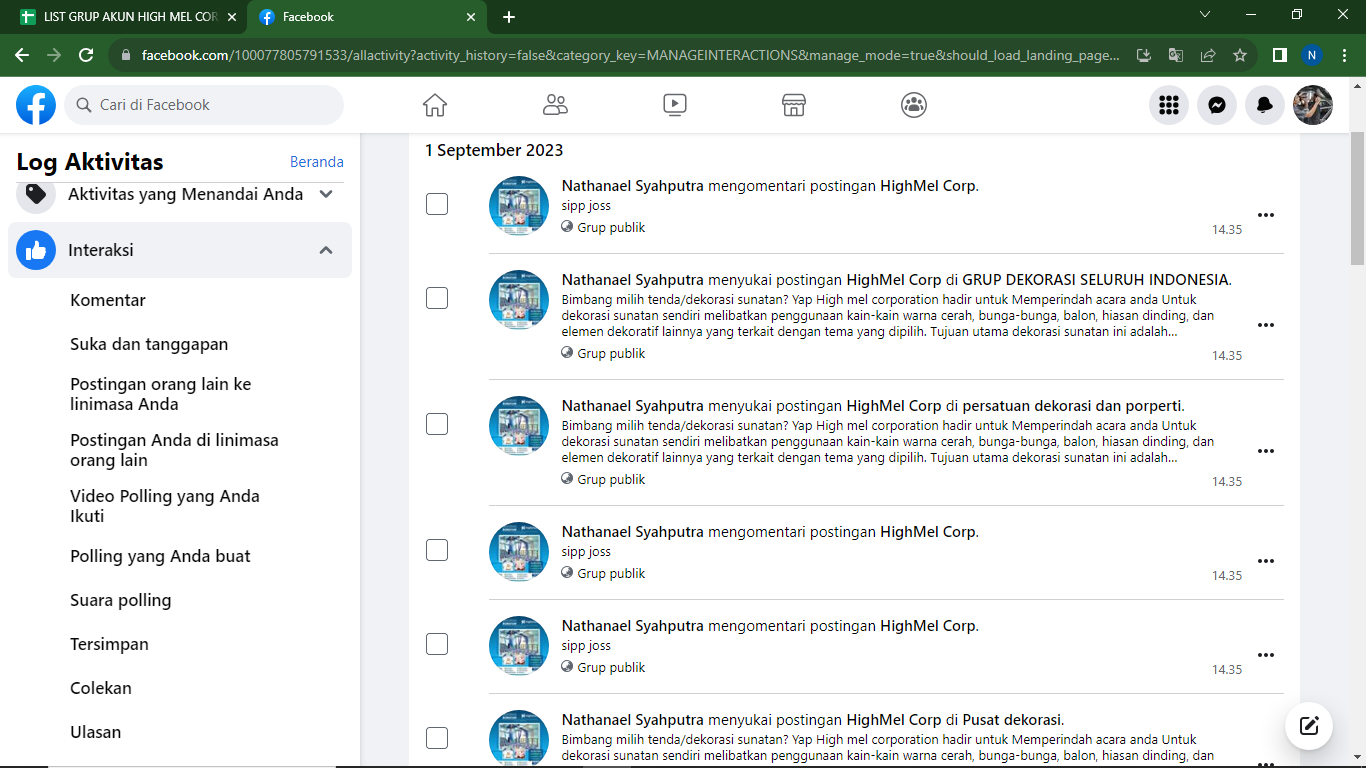1366x768 pixels.
Task: Open the Chrome three-dot menu
Action: 1345,55
